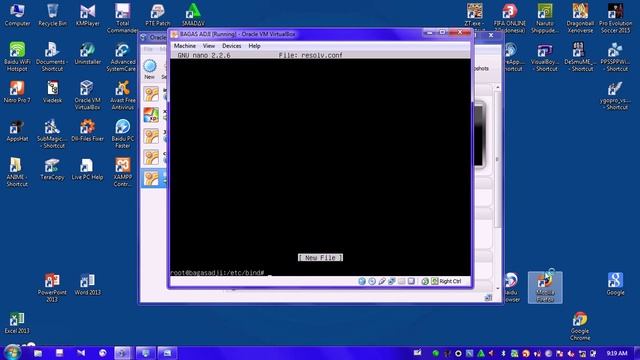Click the green keyboard capture indicator beside Right Ctrl
The image size is (640, 360).
pos(435,281)
